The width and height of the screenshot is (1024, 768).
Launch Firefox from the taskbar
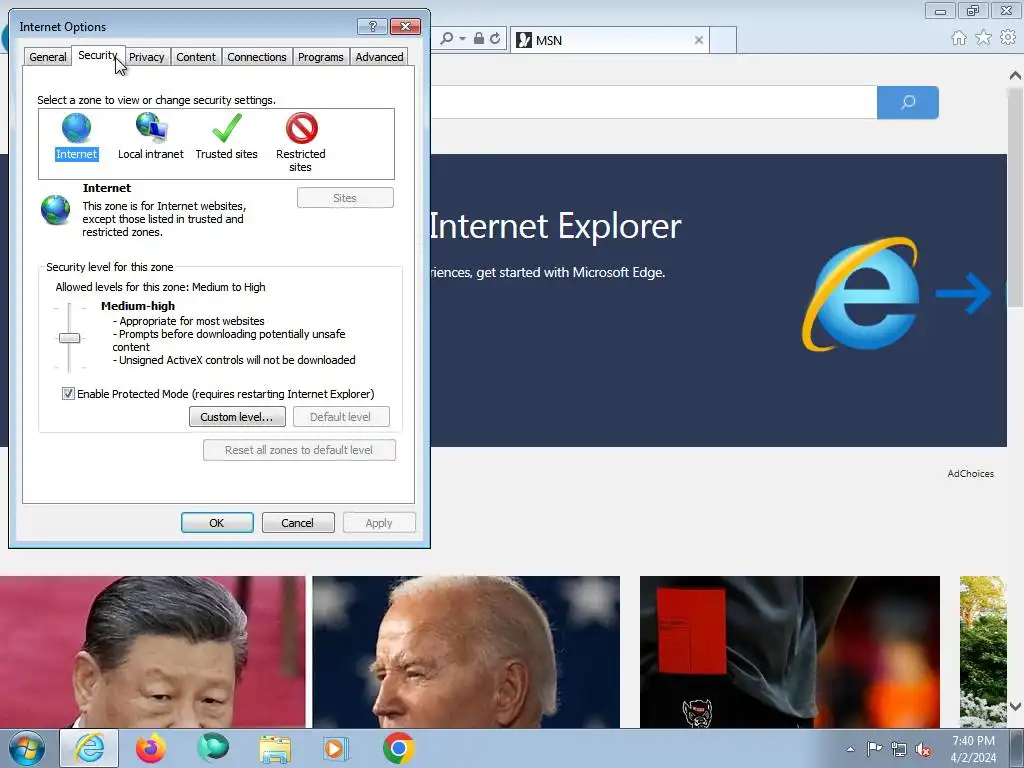point(151,748)
